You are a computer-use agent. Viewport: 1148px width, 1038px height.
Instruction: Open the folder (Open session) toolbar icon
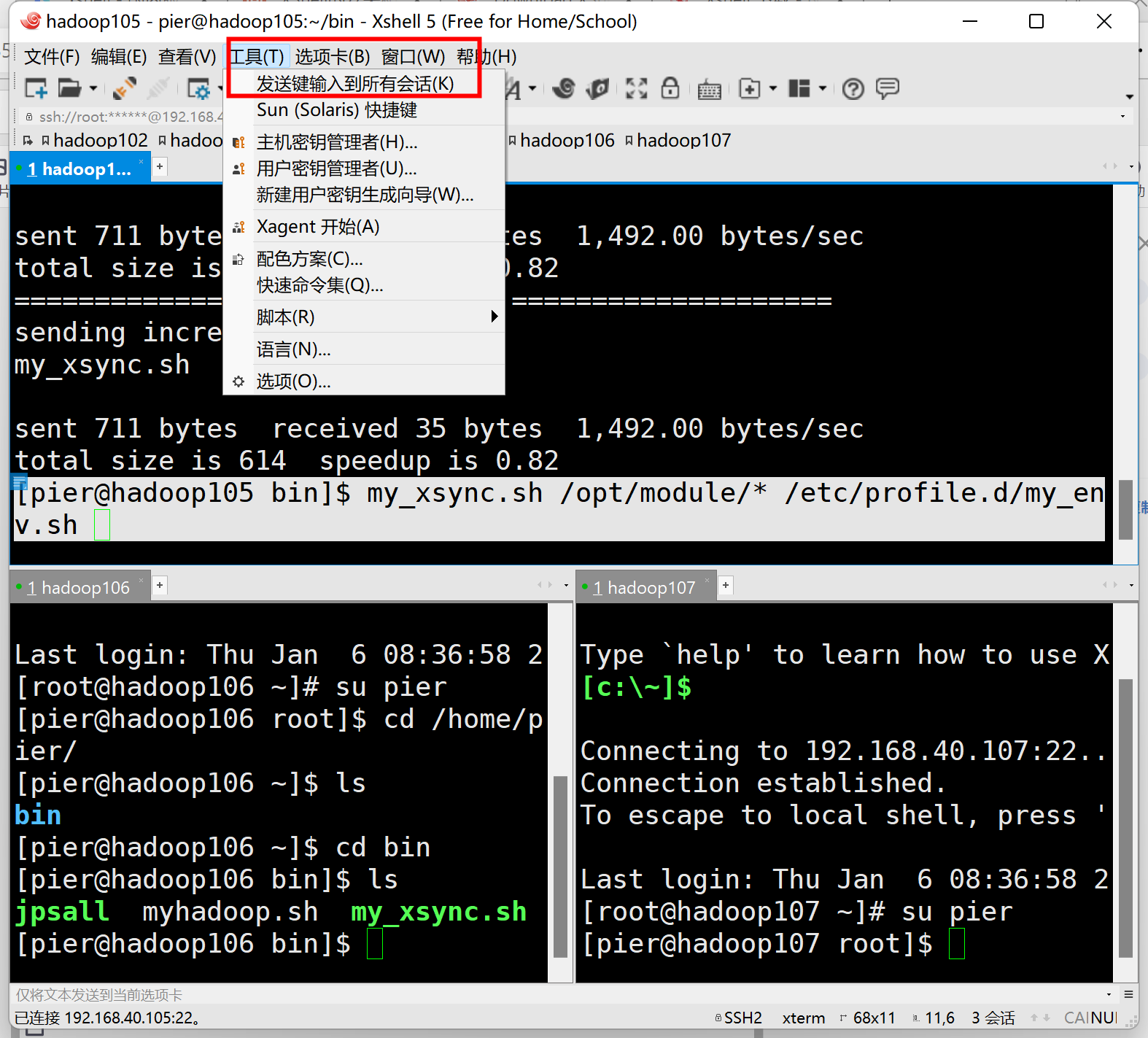[x=70, y=88]
